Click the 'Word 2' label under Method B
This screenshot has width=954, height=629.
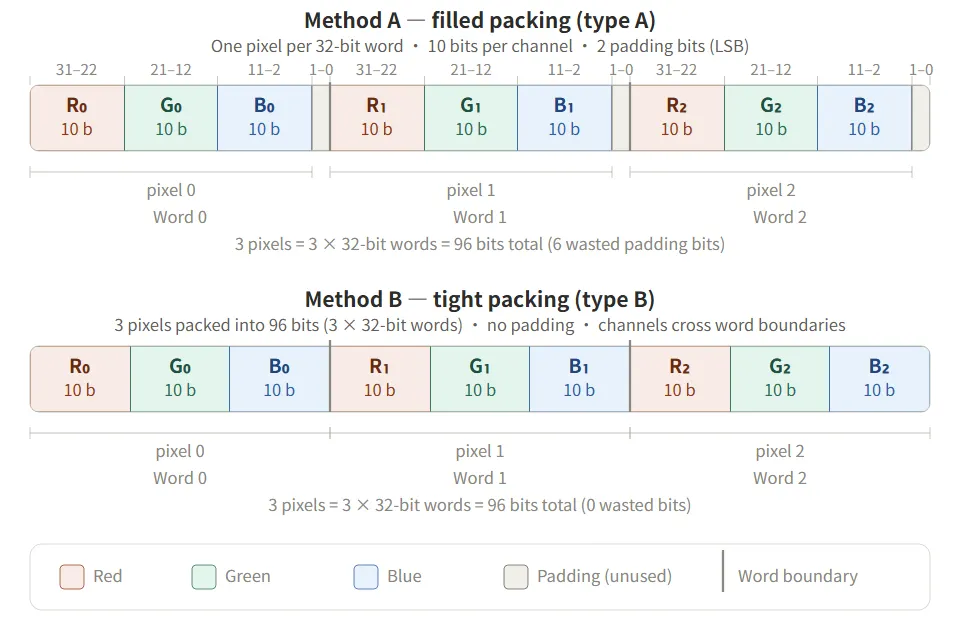pyautogui.click(x=779, y=478)
